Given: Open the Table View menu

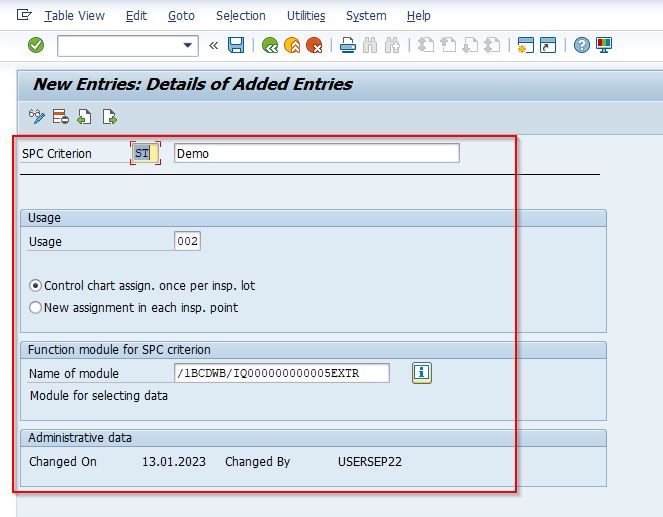Looking at the screenshot, I should 74,16.
